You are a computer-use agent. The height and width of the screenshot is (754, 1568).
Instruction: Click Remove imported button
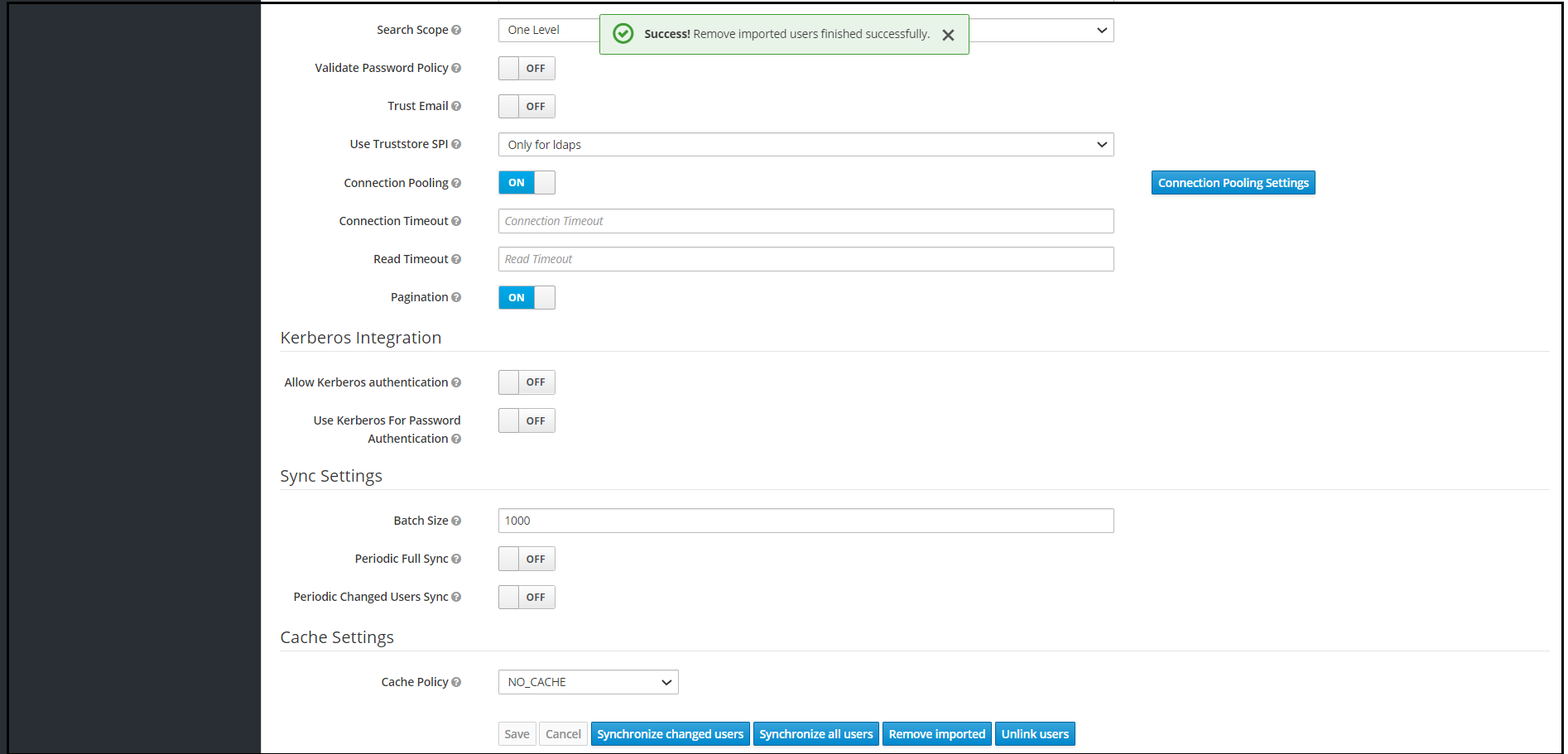tap(936, 734)
